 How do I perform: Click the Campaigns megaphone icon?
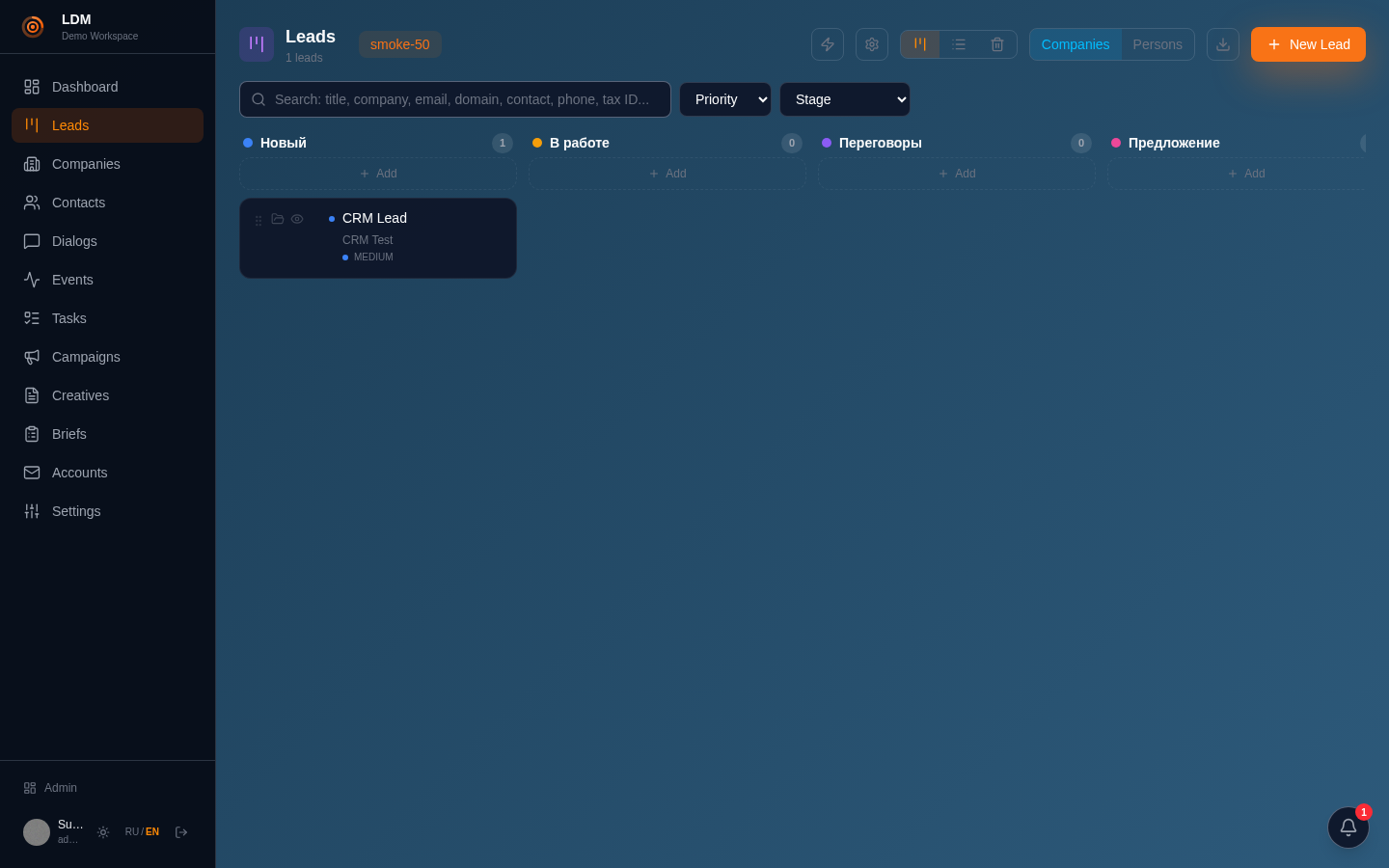(32, 357)
